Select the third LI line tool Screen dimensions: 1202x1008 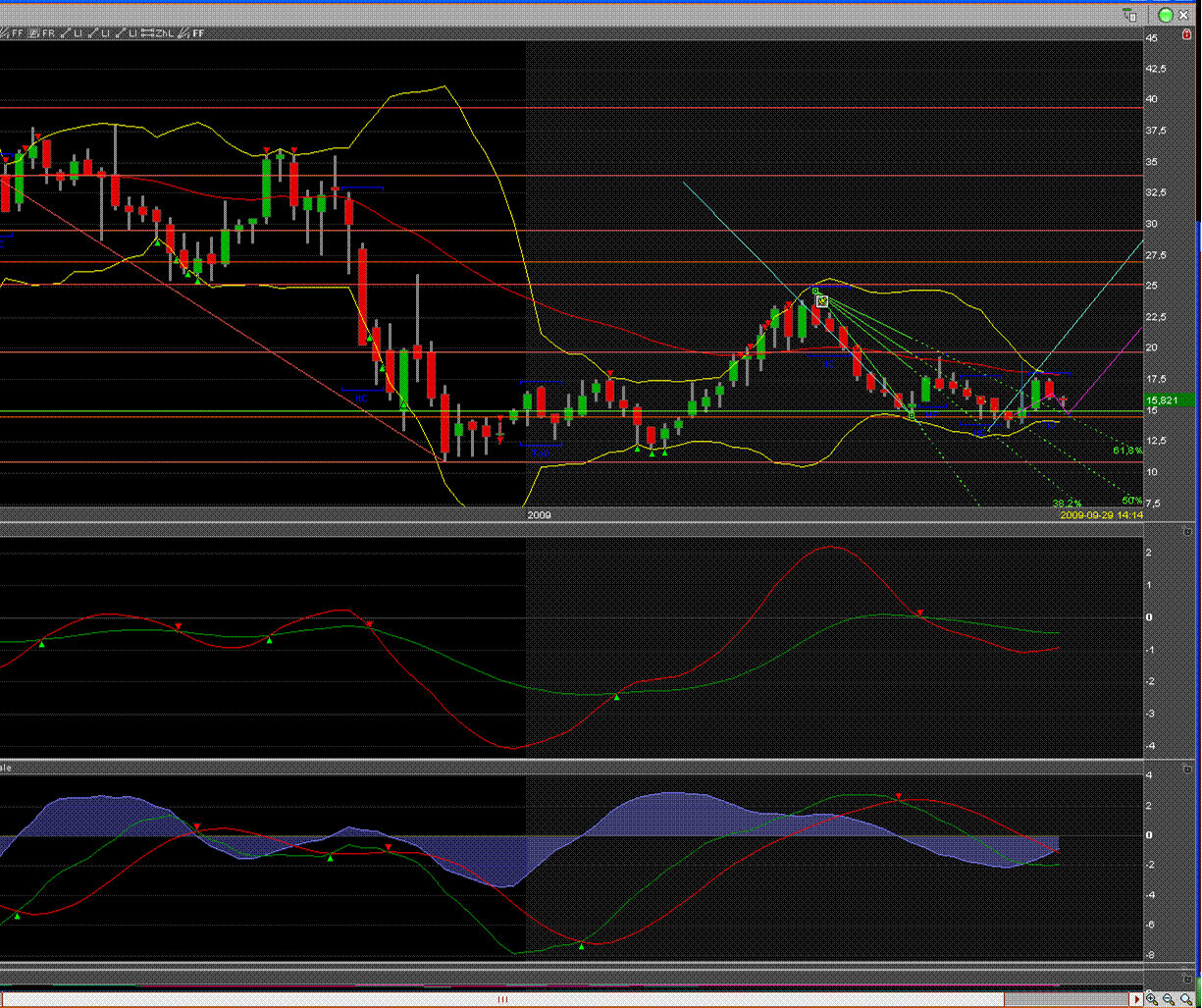(129, 33)
